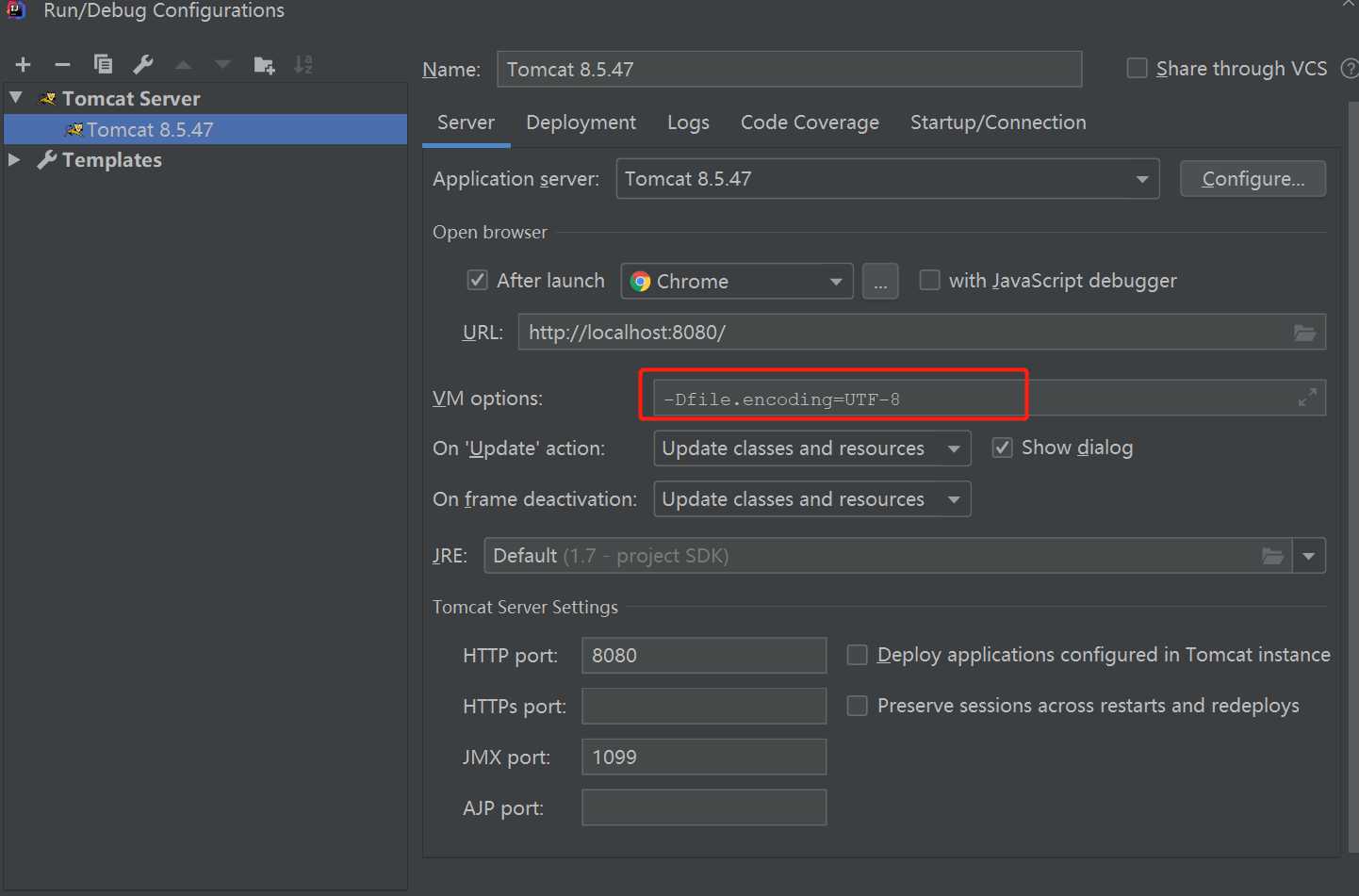Toggle the After launch checkbox

pyautogui.click(x=478, y=280)
